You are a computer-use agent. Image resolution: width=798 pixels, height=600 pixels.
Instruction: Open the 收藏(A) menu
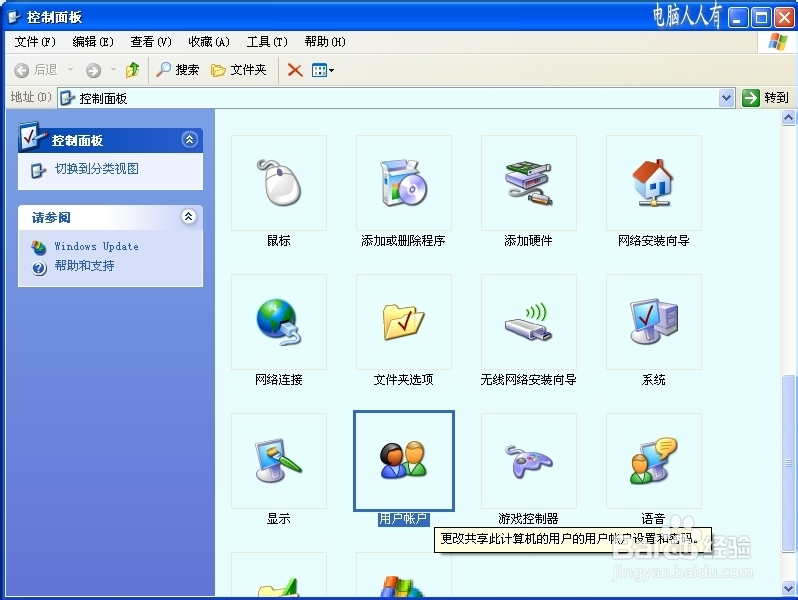click(209, 42)
